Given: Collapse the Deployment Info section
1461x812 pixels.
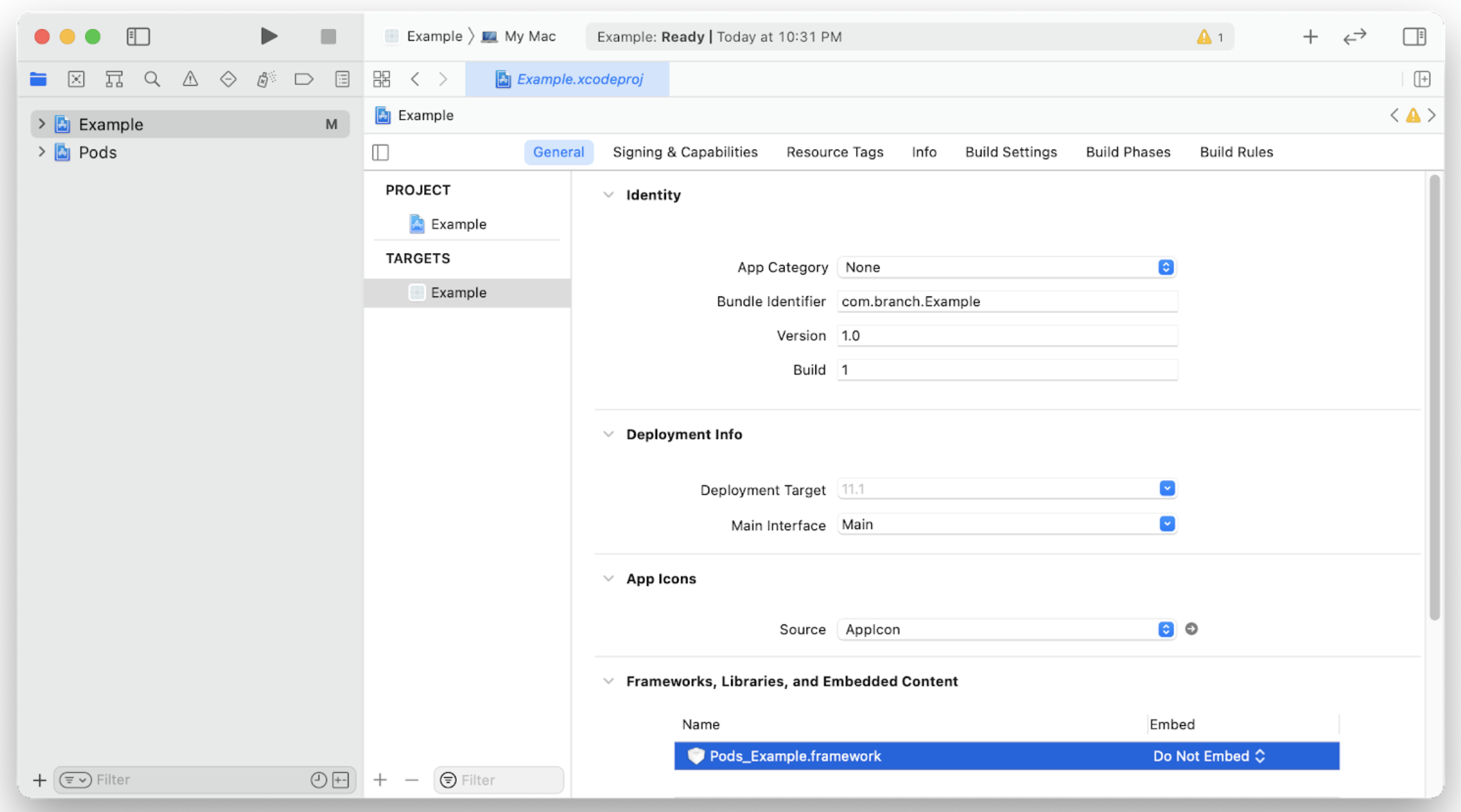Looking at the screenshot, I should (608, 434).
